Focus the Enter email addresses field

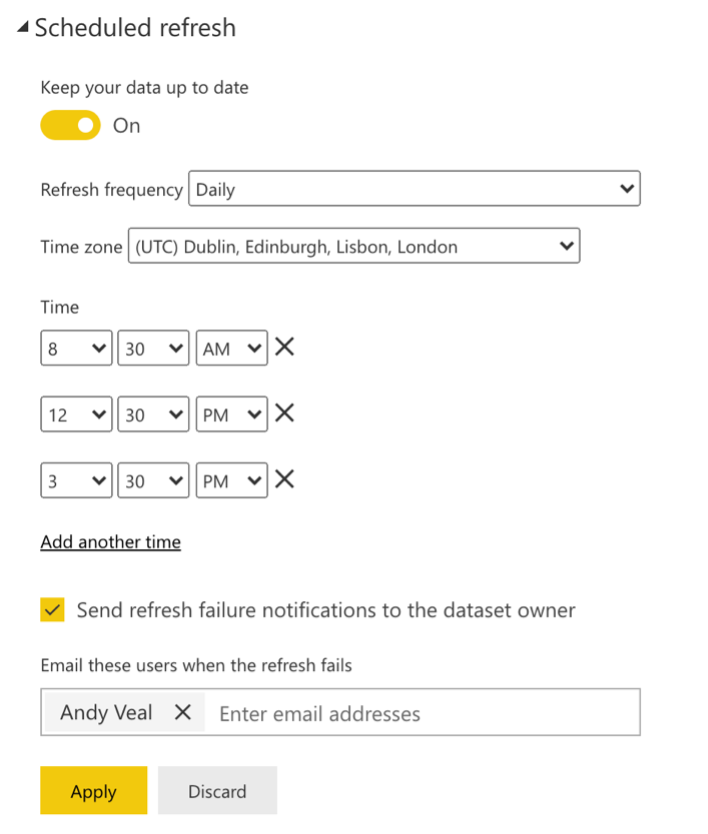420,713
